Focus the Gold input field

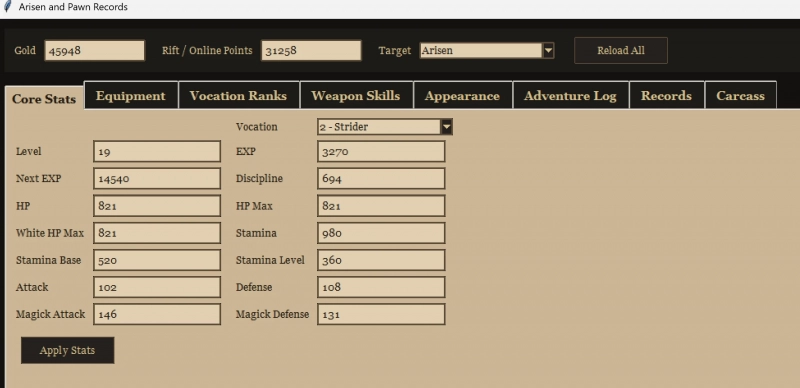[x=95, y=51]
